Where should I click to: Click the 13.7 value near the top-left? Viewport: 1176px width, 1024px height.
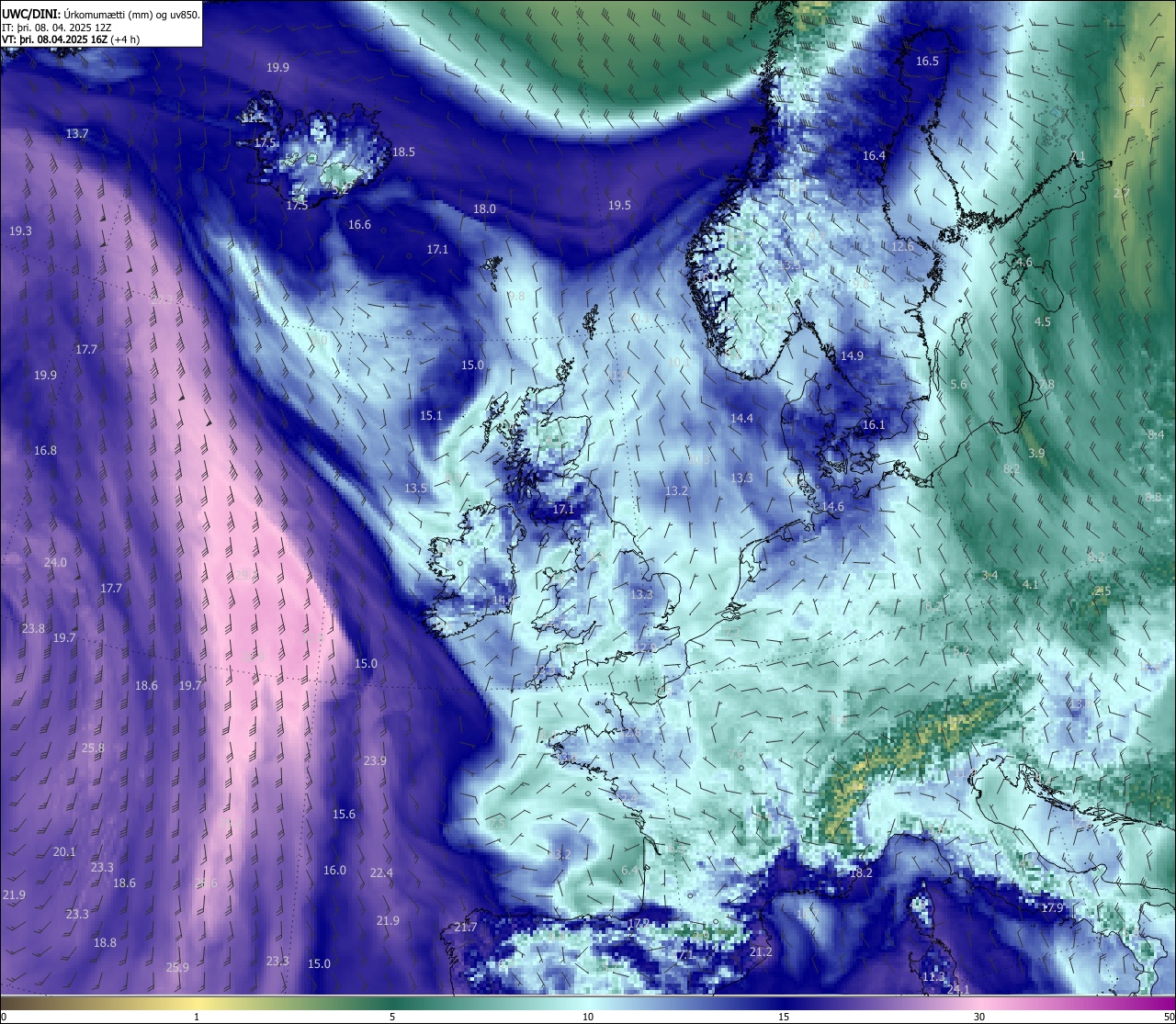point(77,133)
